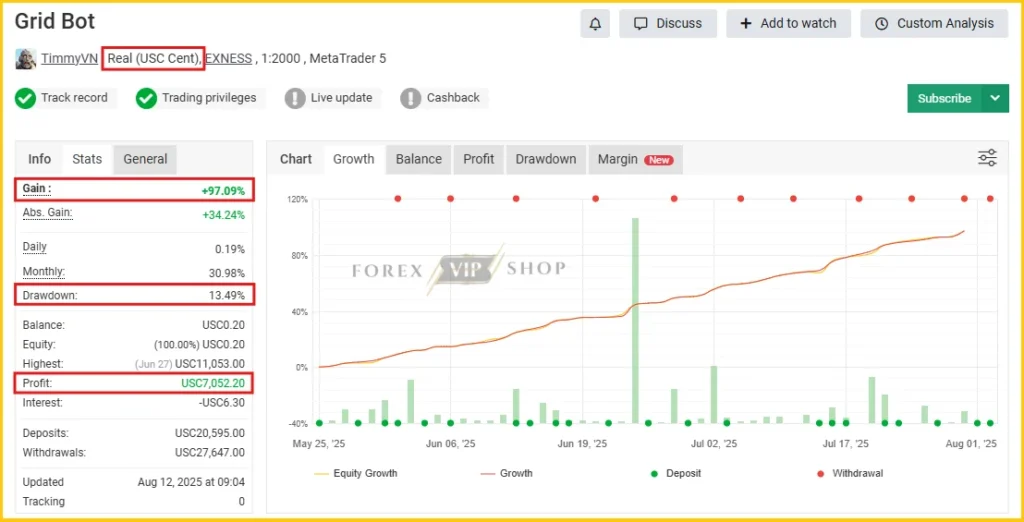Toggle Withdrawal legend series
1024x522 pixels.
(850, 473)
